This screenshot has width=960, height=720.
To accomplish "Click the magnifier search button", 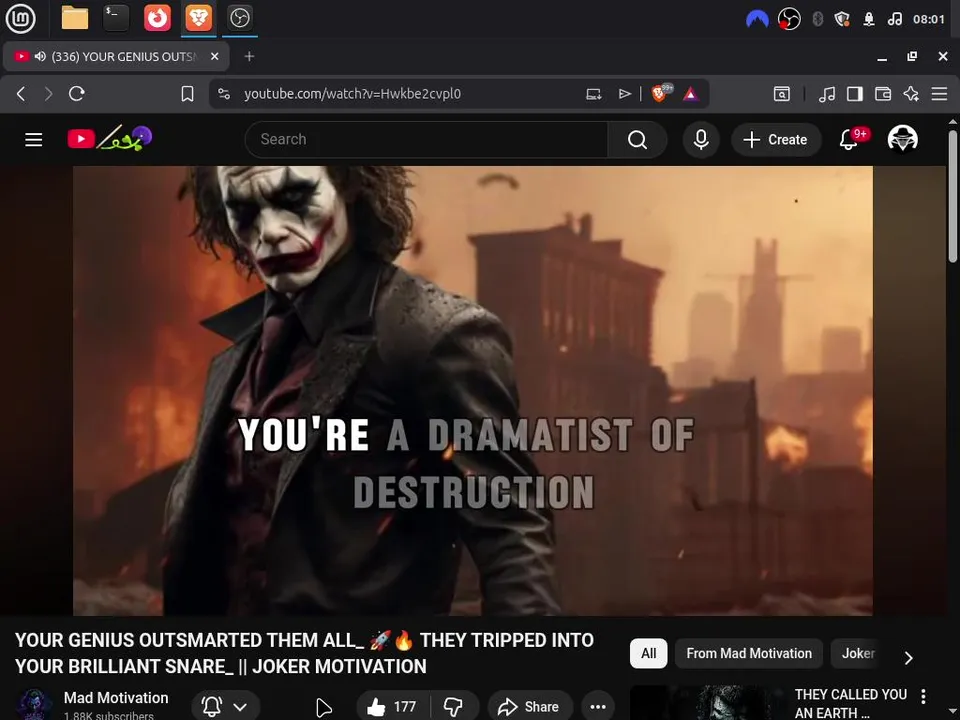I will 637,140.
